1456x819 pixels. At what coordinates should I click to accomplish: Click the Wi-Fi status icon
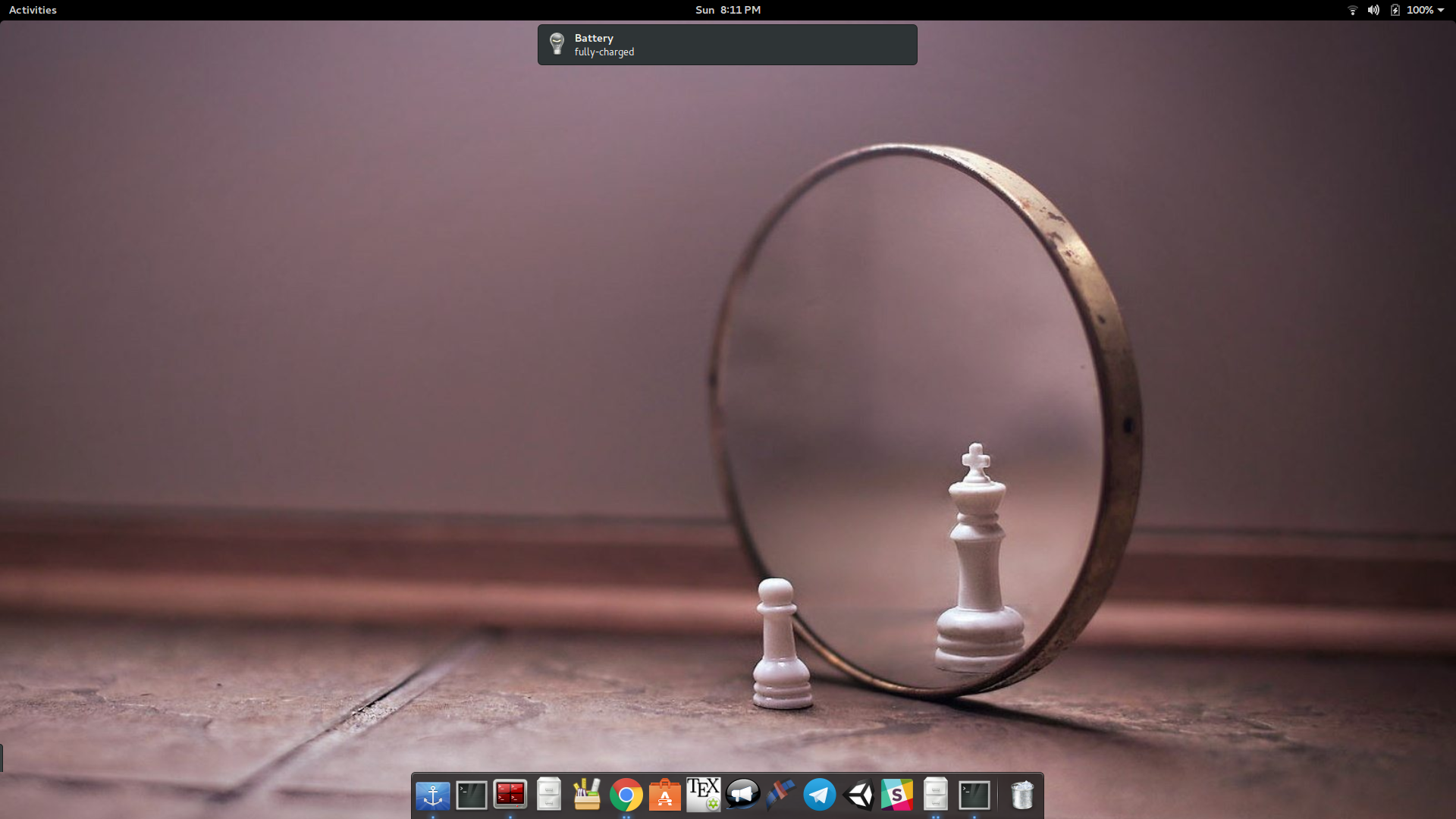click(1352, 10)
